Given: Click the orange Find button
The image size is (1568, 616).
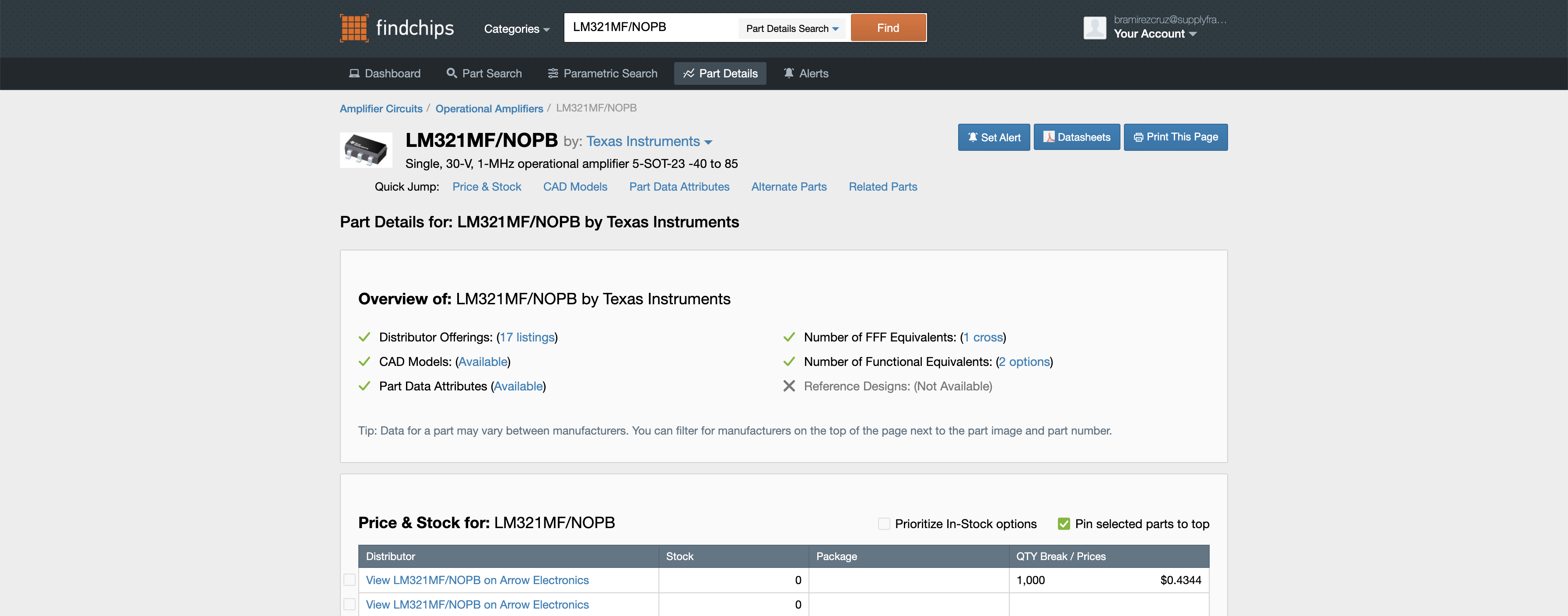Looking at the screenshot, I should [x=888, y=28].
